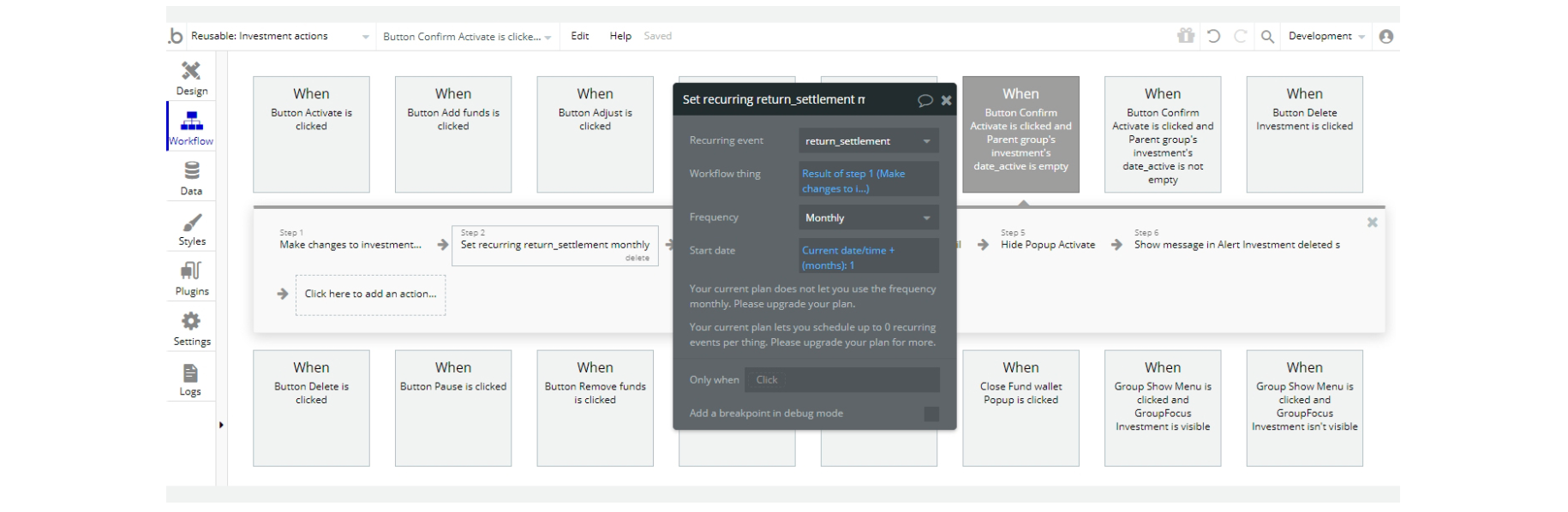Open the Frequency Monthly dropdown
The width and height of the screenshot is (1568, 512).
click(x=868, y=218)
